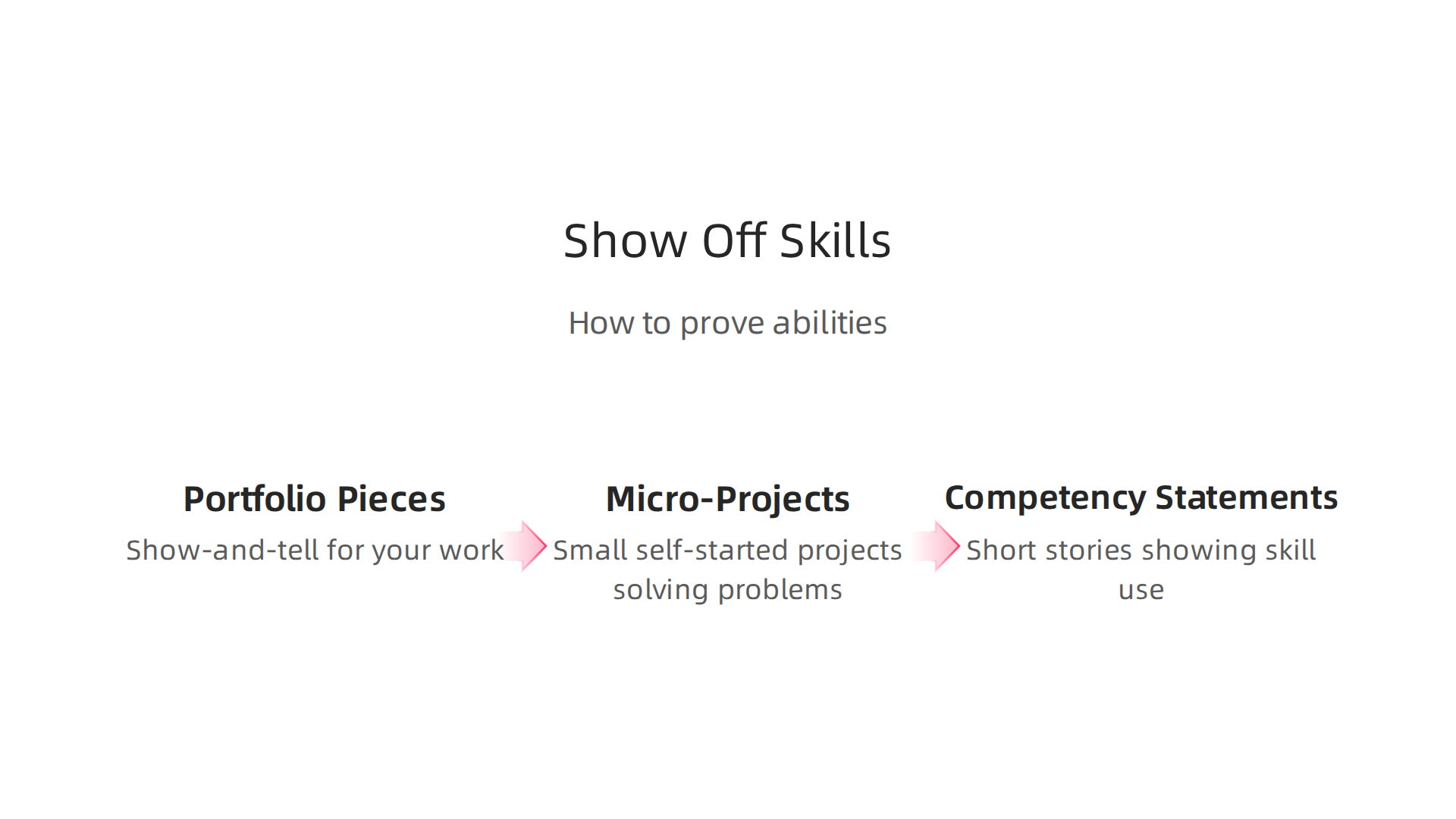Click the Small self-started projects line

pyautogui.click(x=728, y=551)
